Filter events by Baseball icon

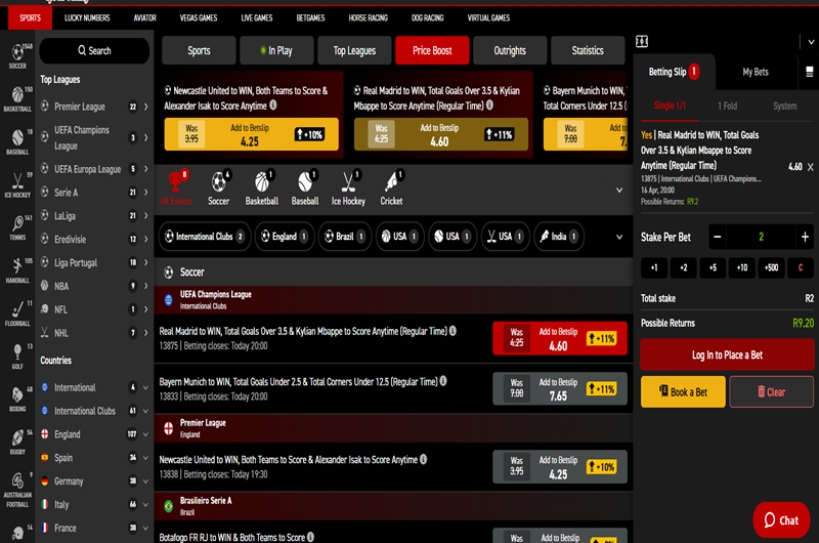tap(305, 188)
